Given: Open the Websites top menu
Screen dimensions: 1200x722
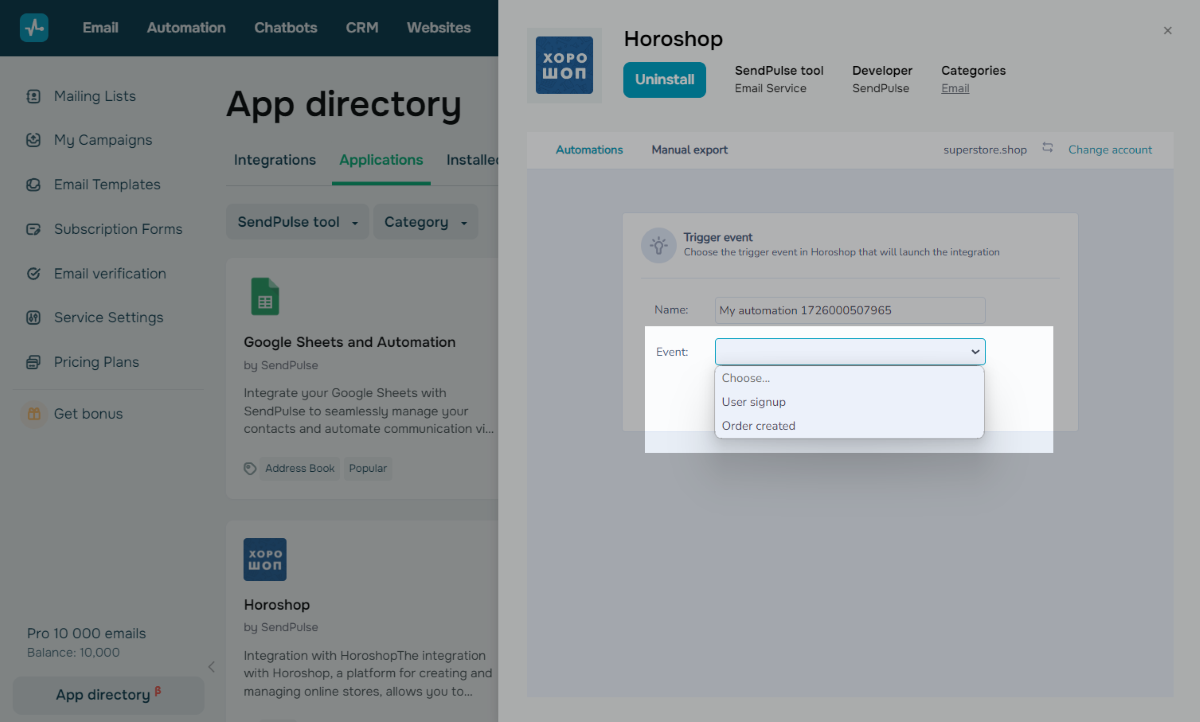Looking at the screenshot, I should pos(439,28).
